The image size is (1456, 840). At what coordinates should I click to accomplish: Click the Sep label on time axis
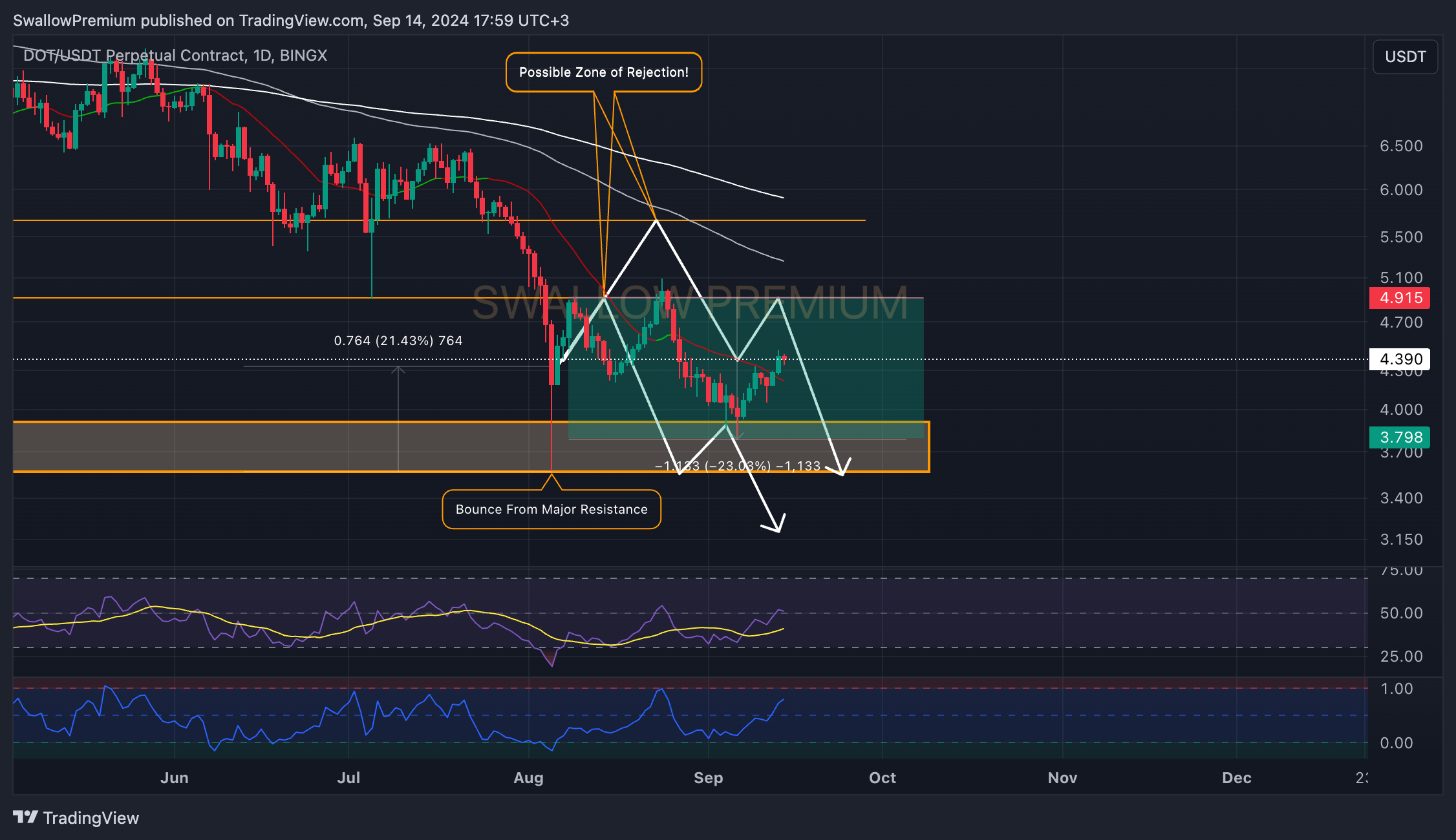(x=708, y=778)
